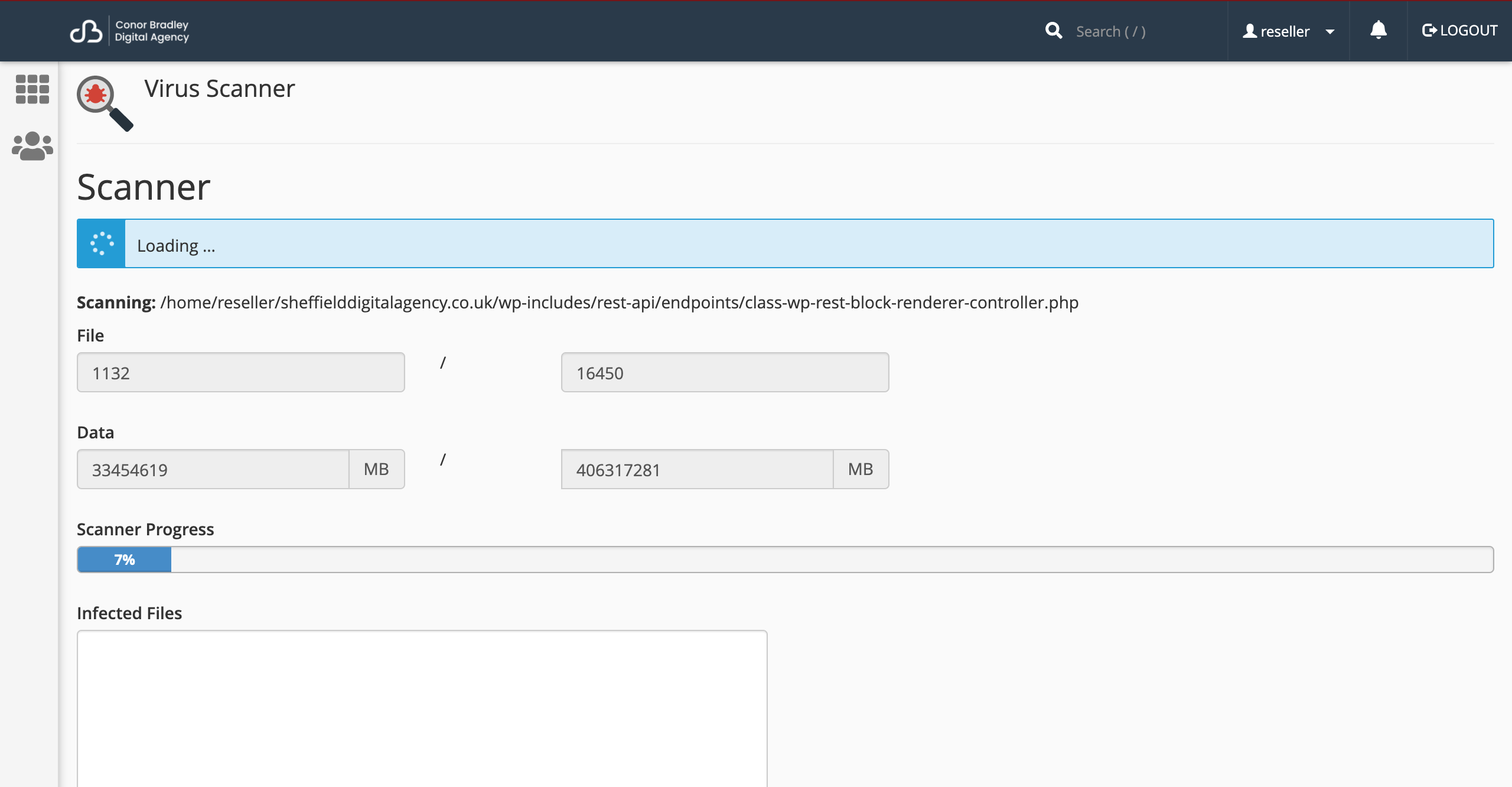
Task: Click the MB label beside 406317281
Action: pos(861,470)
